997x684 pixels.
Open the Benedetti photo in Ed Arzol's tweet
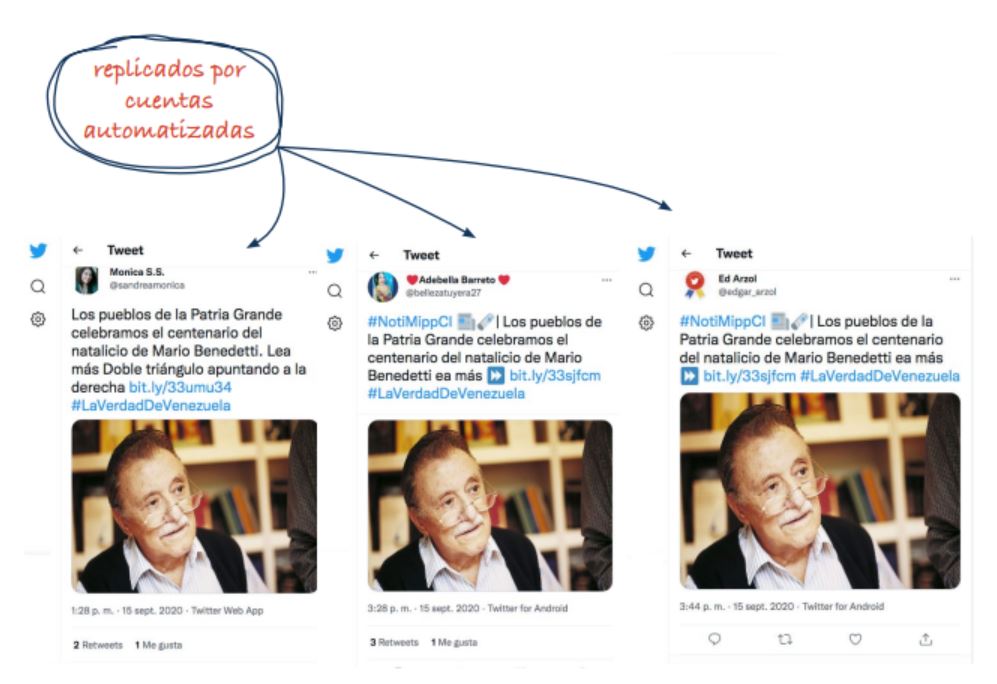click(x=820, y=491)
